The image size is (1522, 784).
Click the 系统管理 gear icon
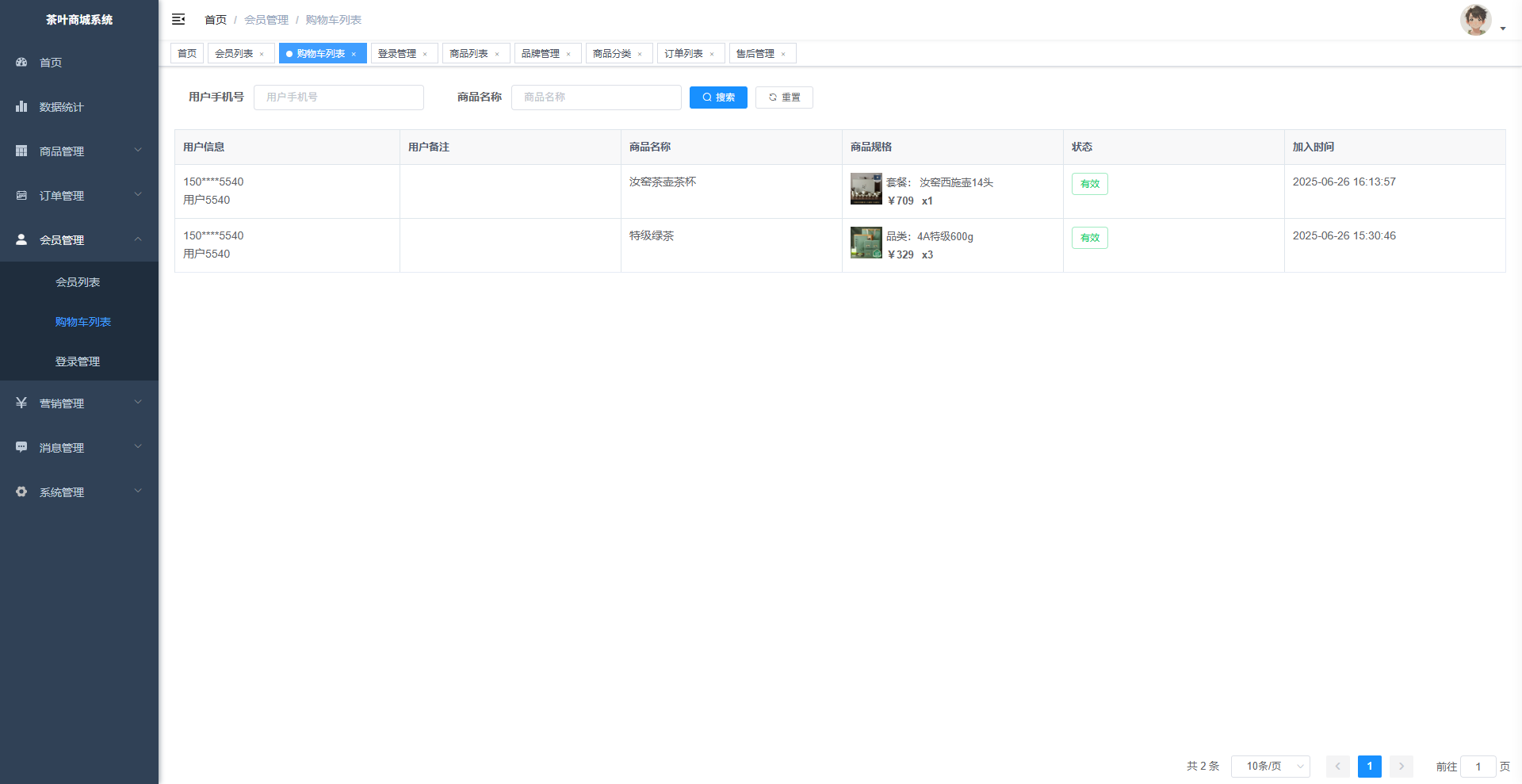(21, 491)
